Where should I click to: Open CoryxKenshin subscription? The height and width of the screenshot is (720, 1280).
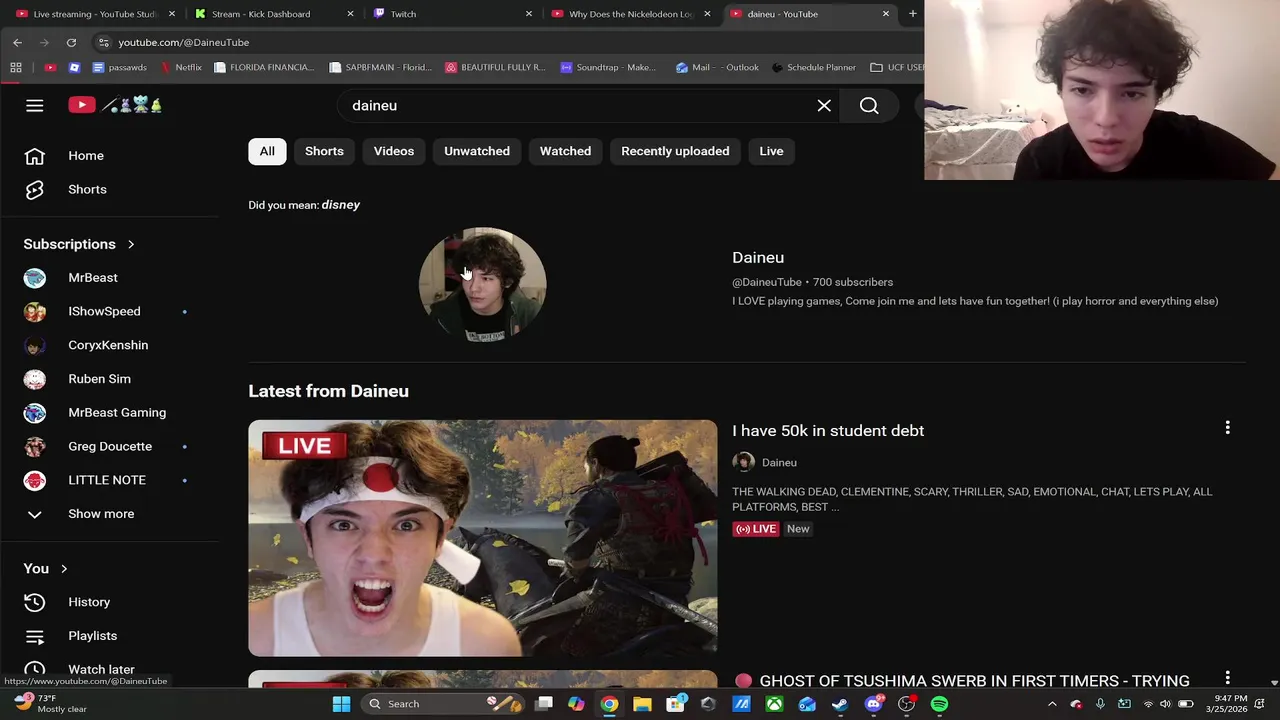109,345
